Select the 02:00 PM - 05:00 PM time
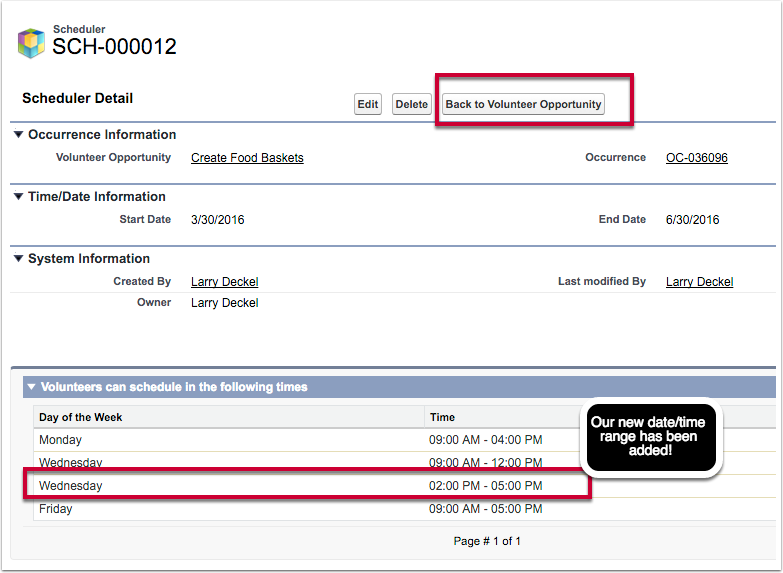The height and width of the screenshot is (573, 783). [x=485, y=486]
